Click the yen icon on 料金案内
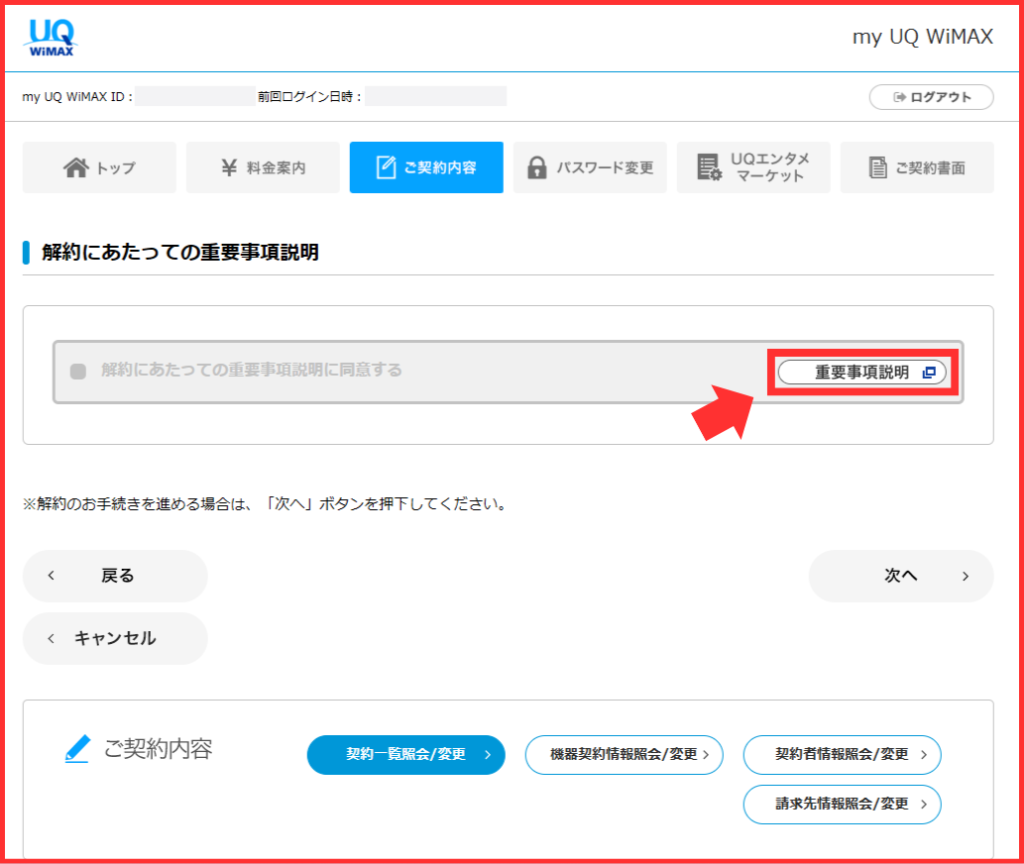Viewport: 1024px width, 864px height. click(229, 168)
